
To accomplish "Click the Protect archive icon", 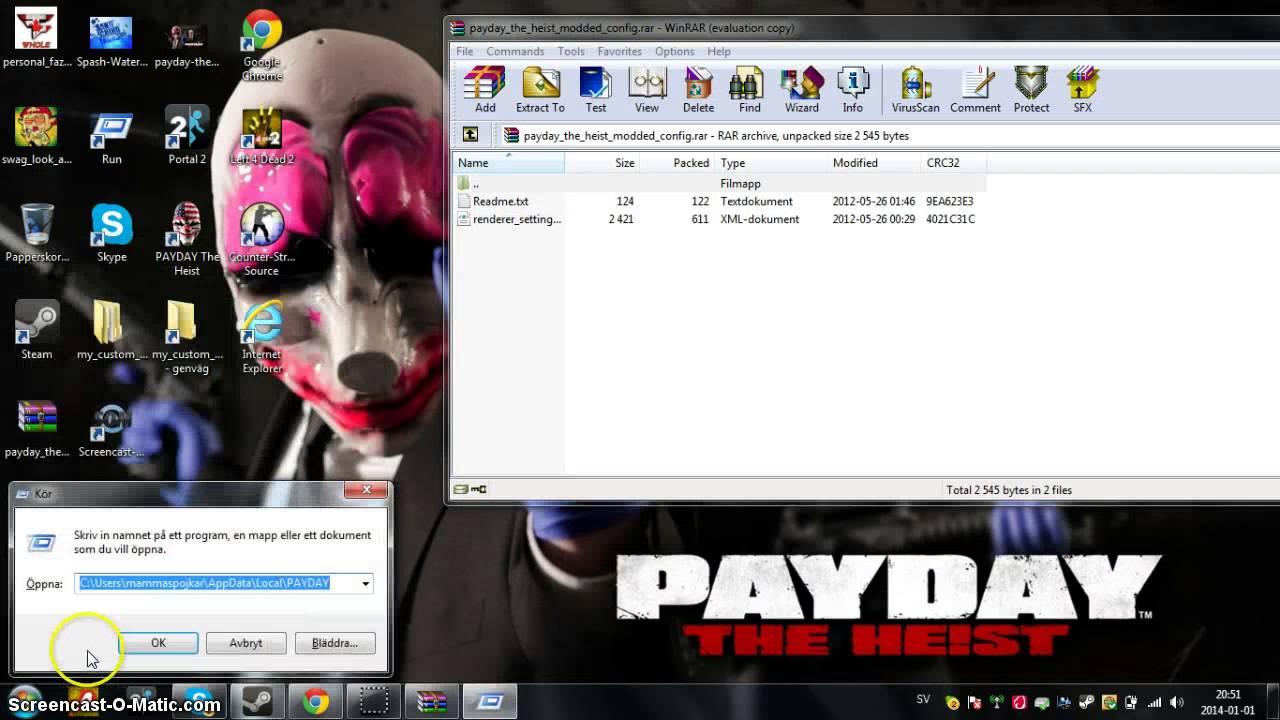I will pos(1031,90).
